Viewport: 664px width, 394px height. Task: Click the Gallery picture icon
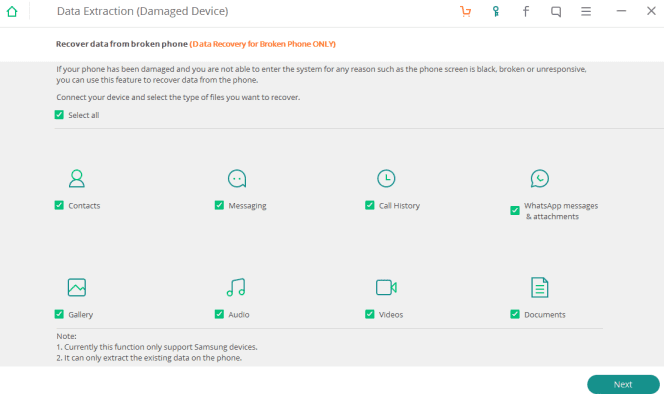point(77,287)
